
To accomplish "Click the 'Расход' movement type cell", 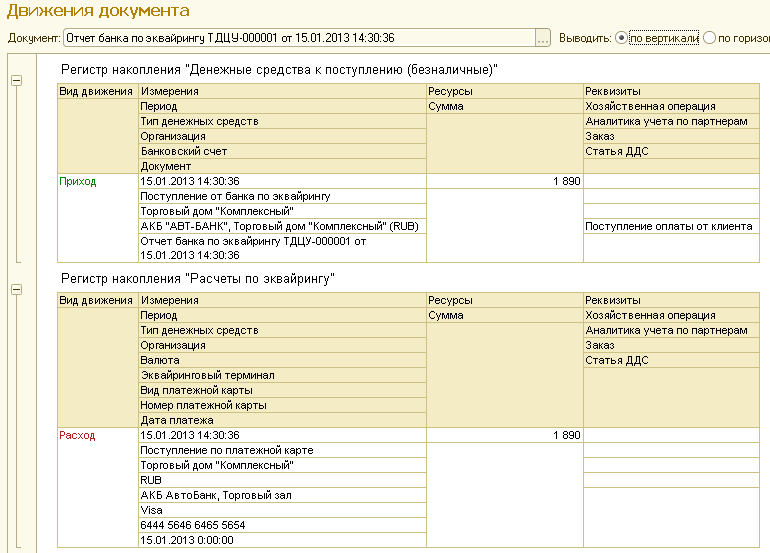I will (x=78, y=436).
